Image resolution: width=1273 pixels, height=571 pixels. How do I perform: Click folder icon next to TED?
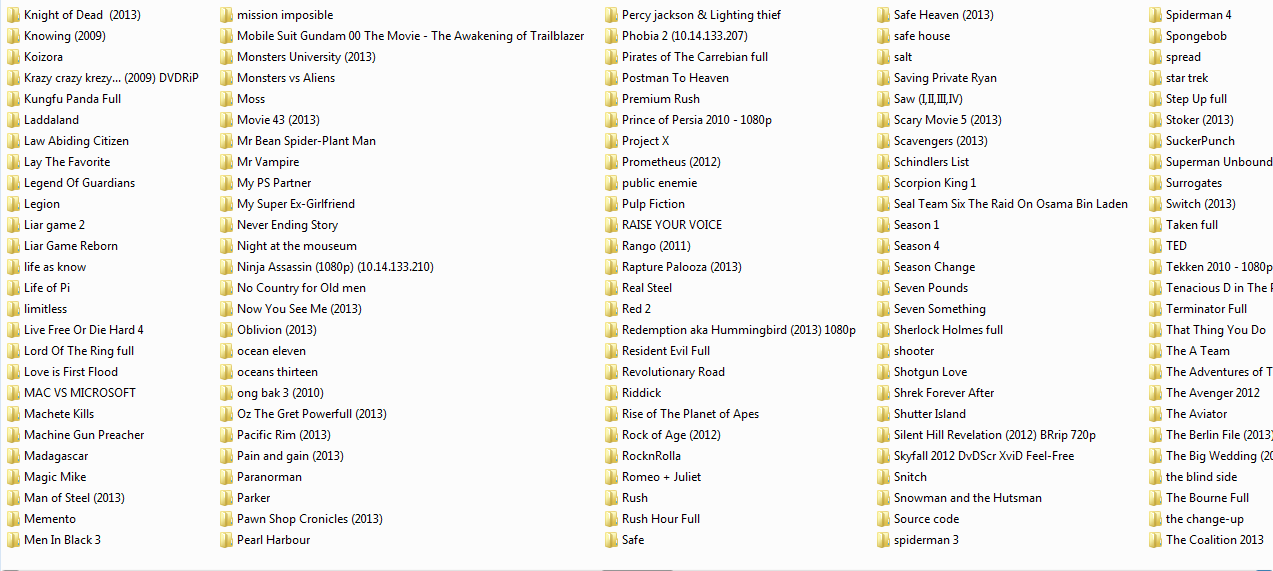click(x=1155, y=246)
